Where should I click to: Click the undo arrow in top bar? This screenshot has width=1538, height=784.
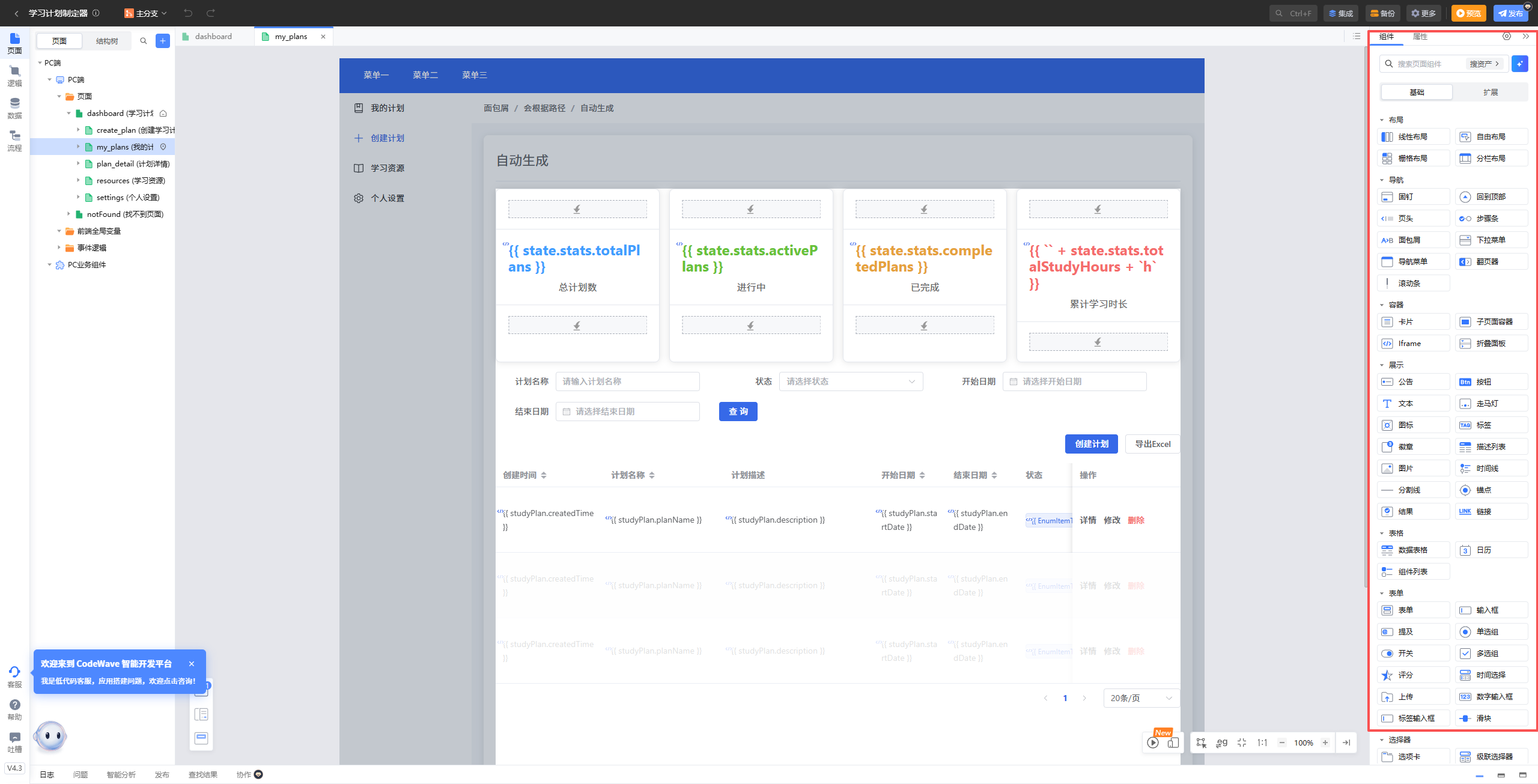[x=188, y=13]
